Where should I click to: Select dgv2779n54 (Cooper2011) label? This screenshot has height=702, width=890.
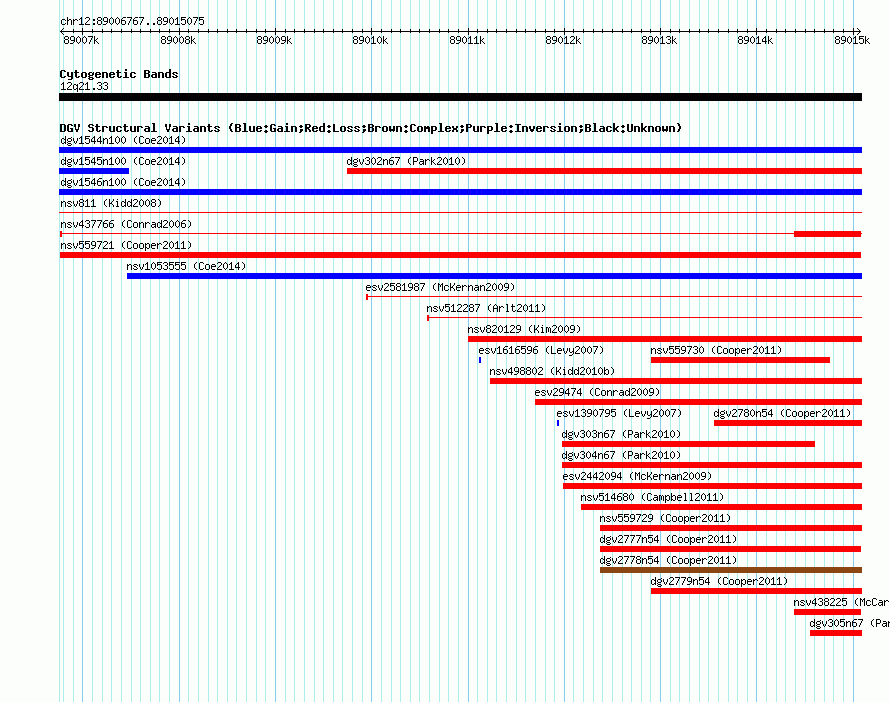pos(719,581)
